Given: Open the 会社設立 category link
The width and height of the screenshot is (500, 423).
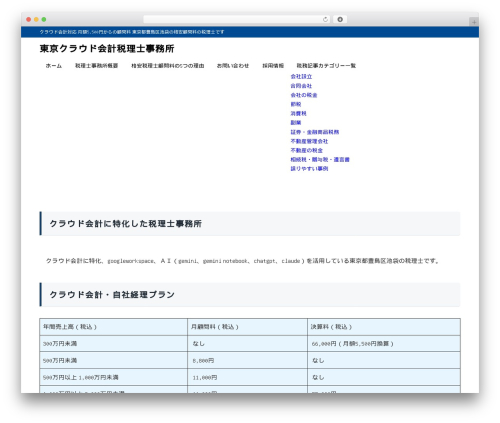Looking at the screenshot, I should (x=301, y=77).
